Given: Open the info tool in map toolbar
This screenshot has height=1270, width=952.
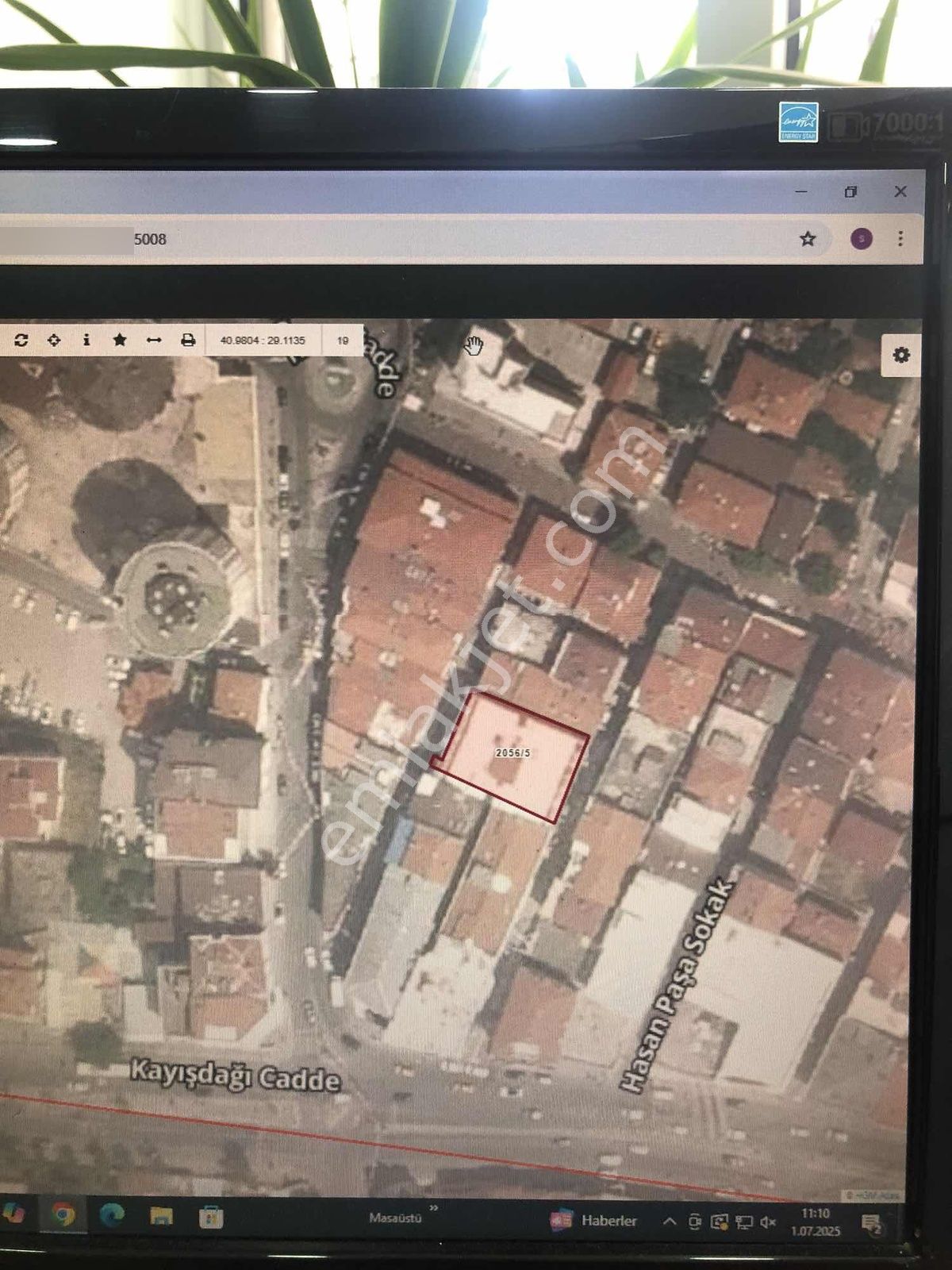Looking at the screenshot, I should [x=86, y=341].
